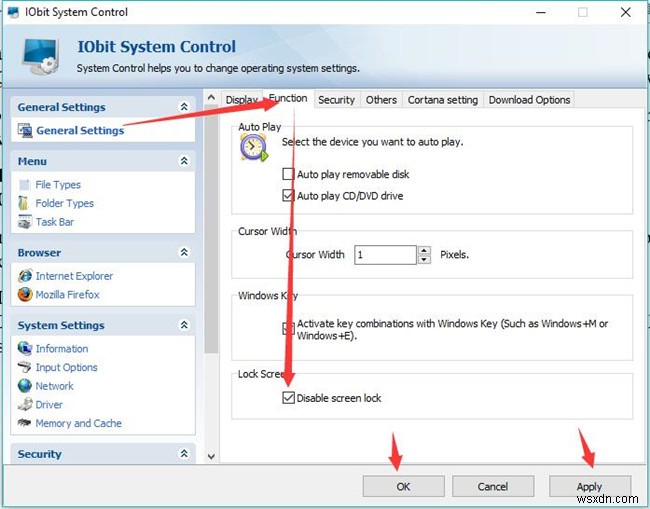Click the Apply button

[x=589, y=486]
